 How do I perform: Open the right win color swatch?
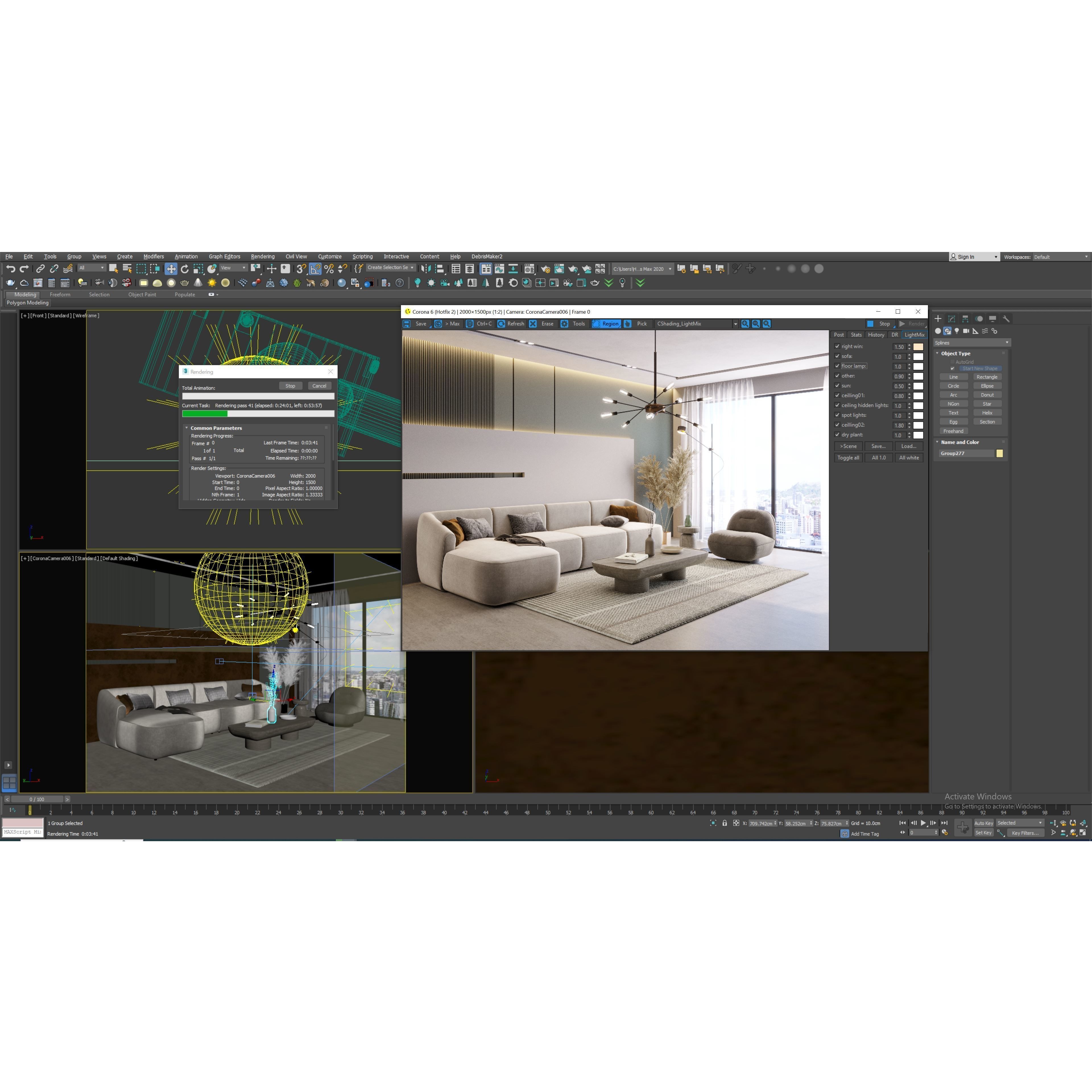[919, 347]
